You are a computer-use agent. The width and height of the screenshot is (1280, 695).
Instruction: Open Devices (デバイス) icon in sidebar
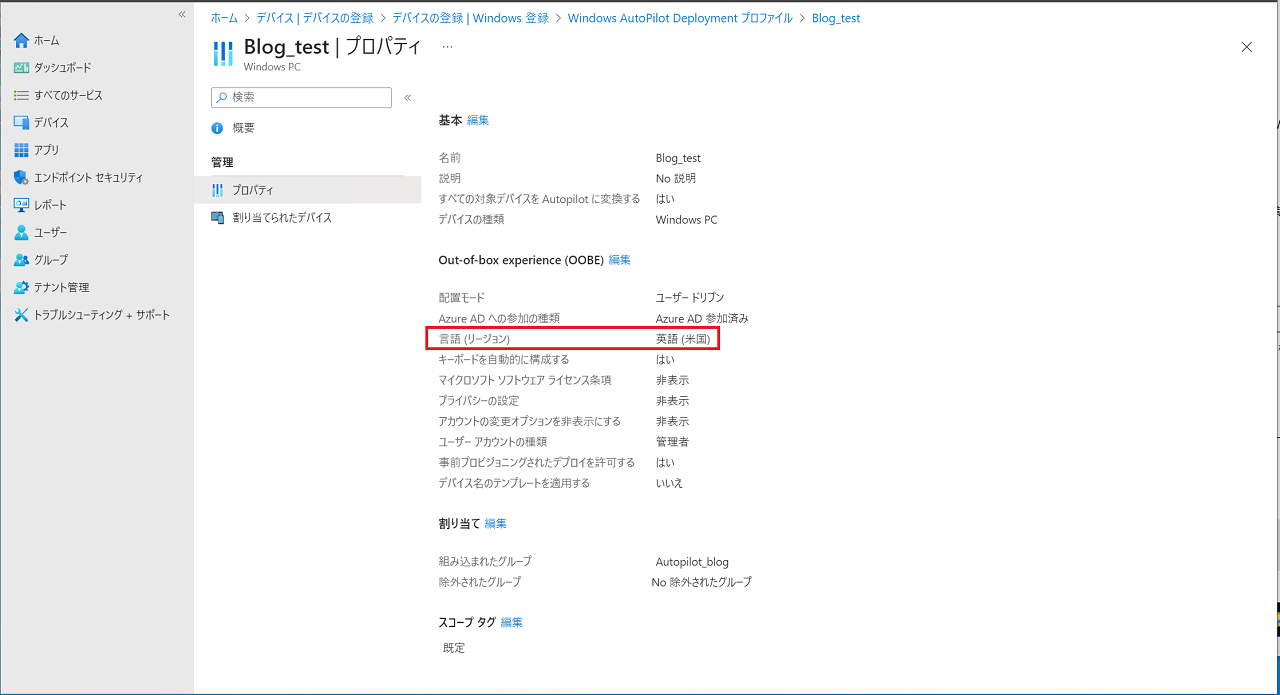[21, 122]
